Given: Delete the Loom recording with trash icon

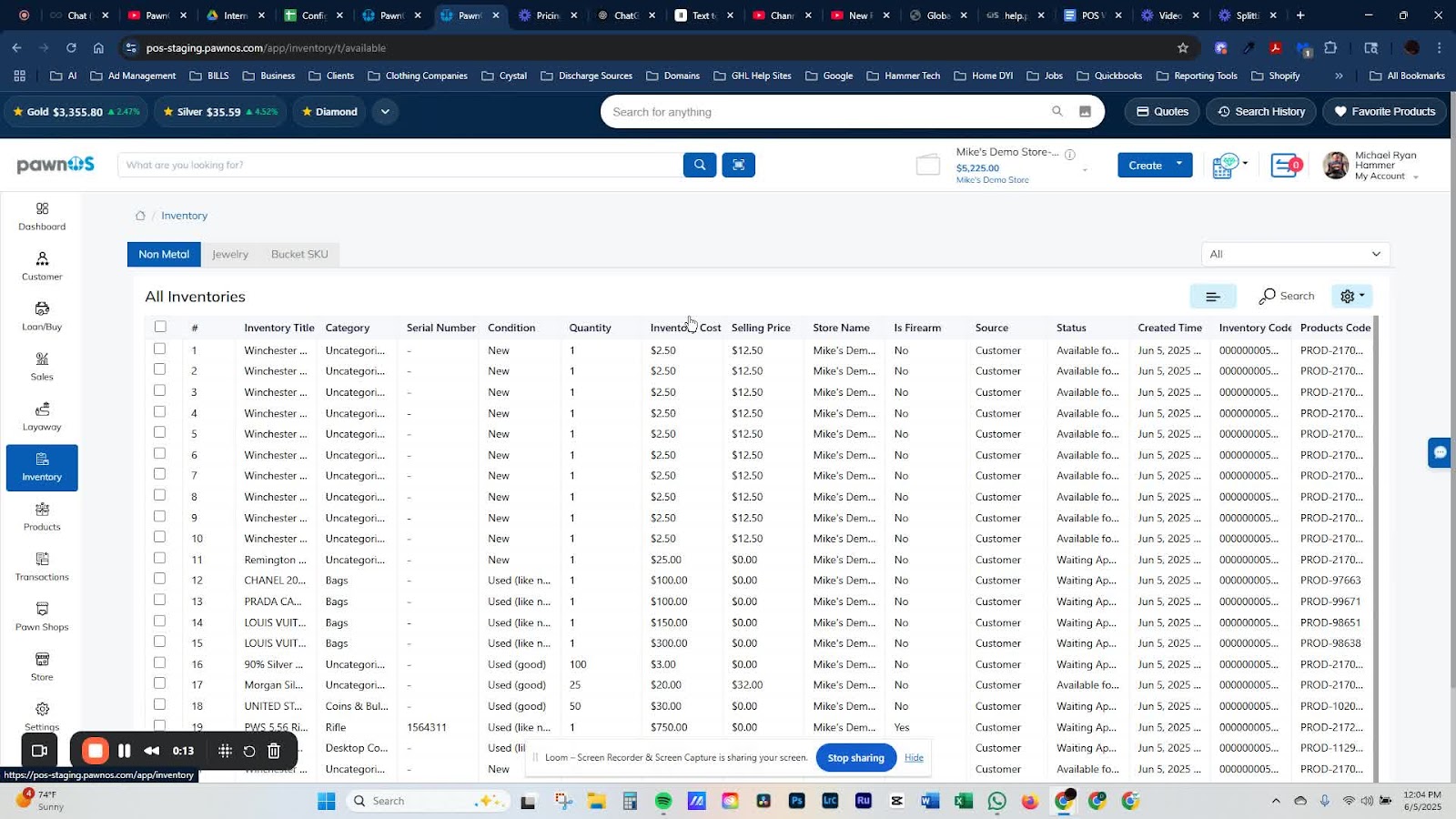Looking at the screenshot, I should (x=274, y=751).
